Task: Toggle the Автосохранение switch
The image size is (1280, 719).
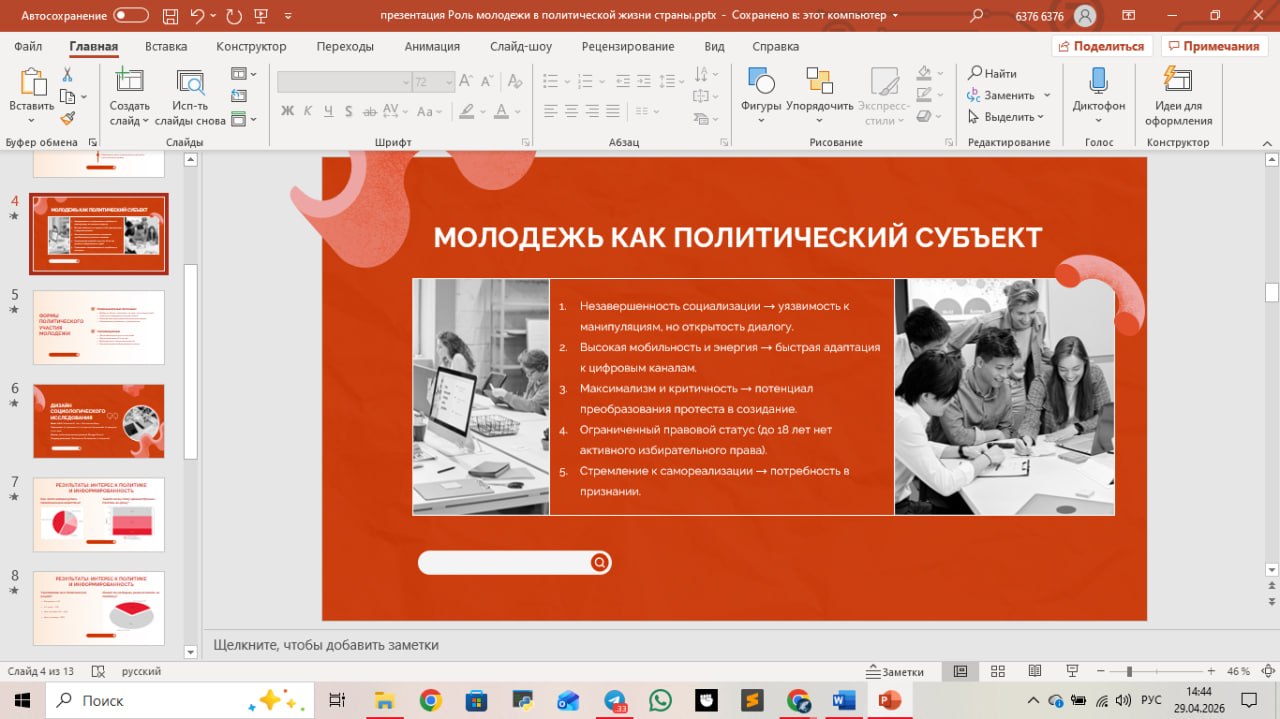Action: pos(132,15)
